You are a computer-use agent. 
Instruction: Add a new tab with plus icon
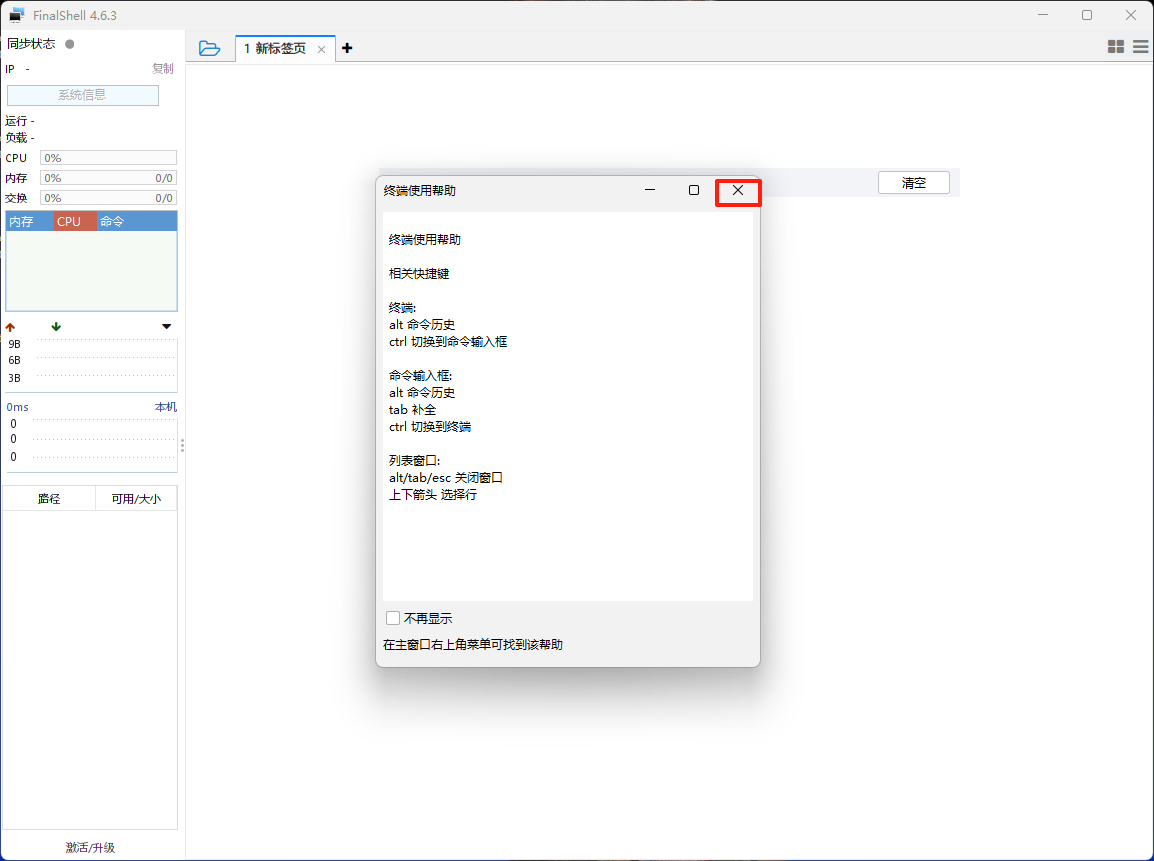coord(347,49)
